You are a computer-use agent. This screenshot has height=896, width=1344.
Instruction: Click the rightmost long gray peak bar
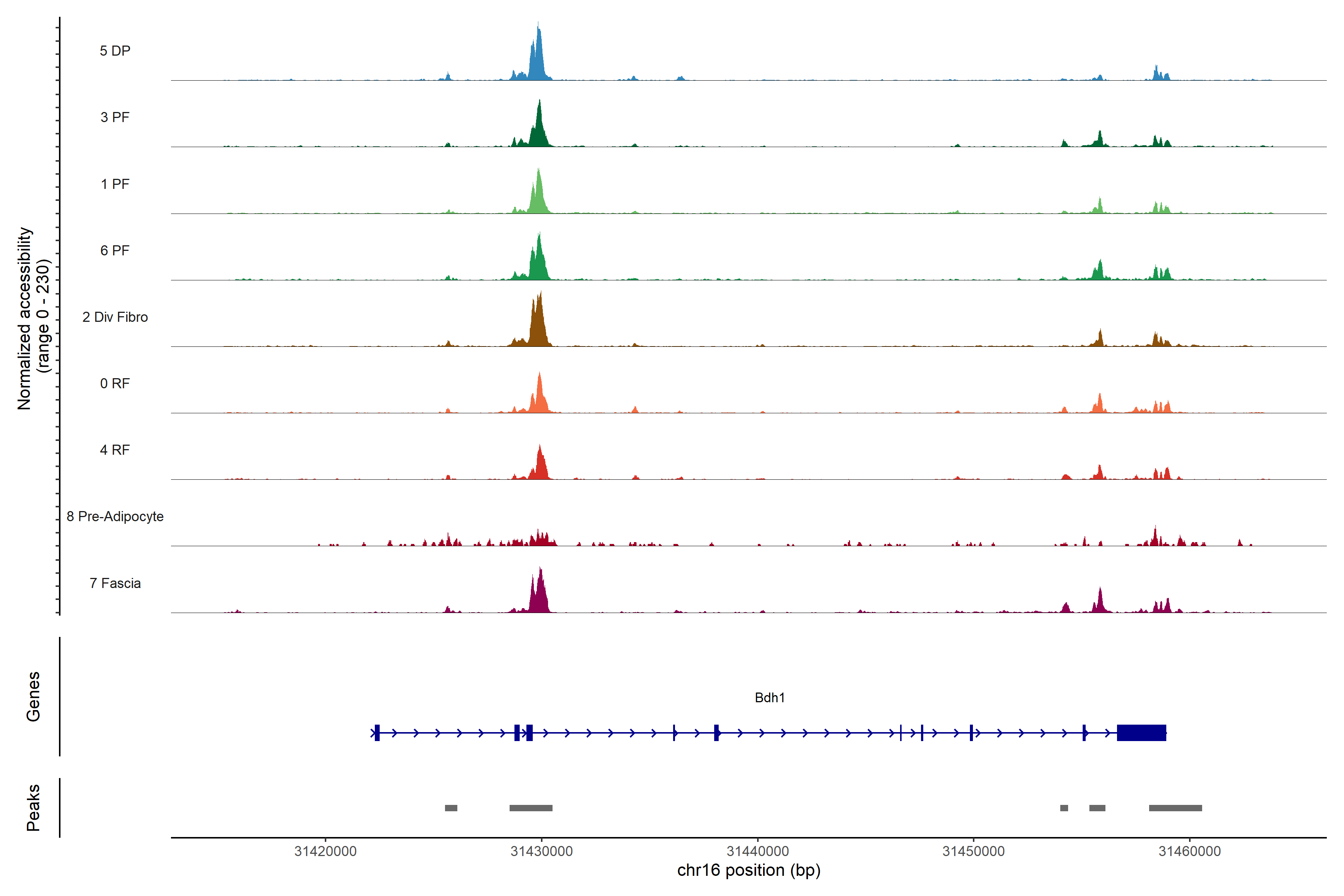1175,808
